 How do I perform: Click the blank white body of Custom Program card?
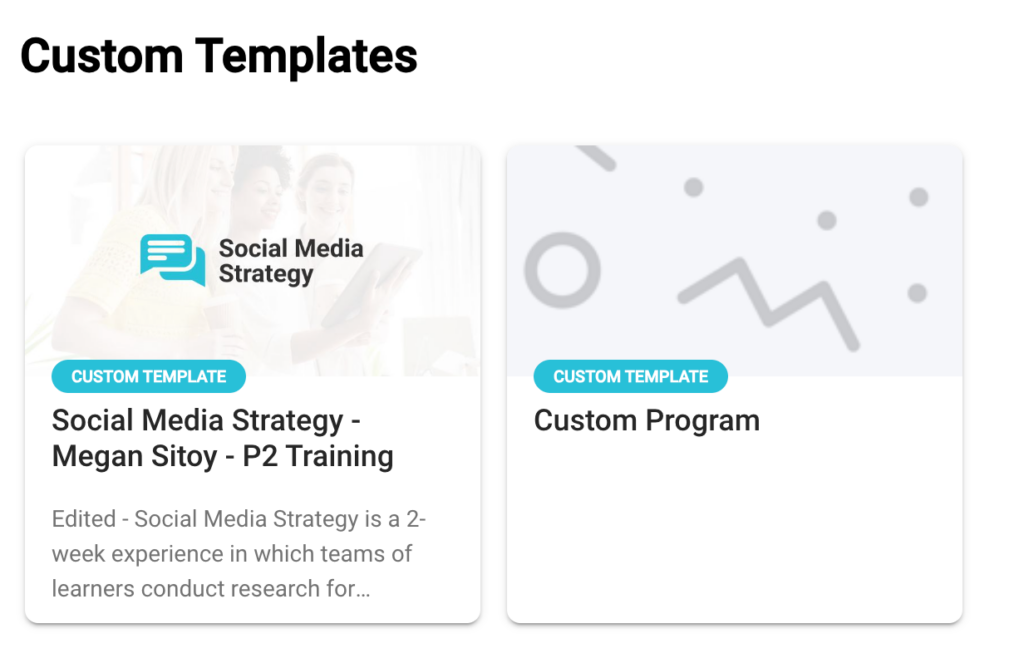point(734,530)
